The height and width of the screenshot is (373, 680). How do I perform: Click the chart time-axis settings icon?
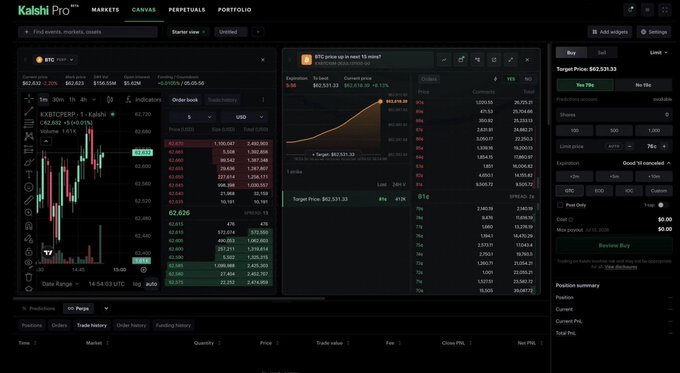pyautogui.click(x=144, y=270)
